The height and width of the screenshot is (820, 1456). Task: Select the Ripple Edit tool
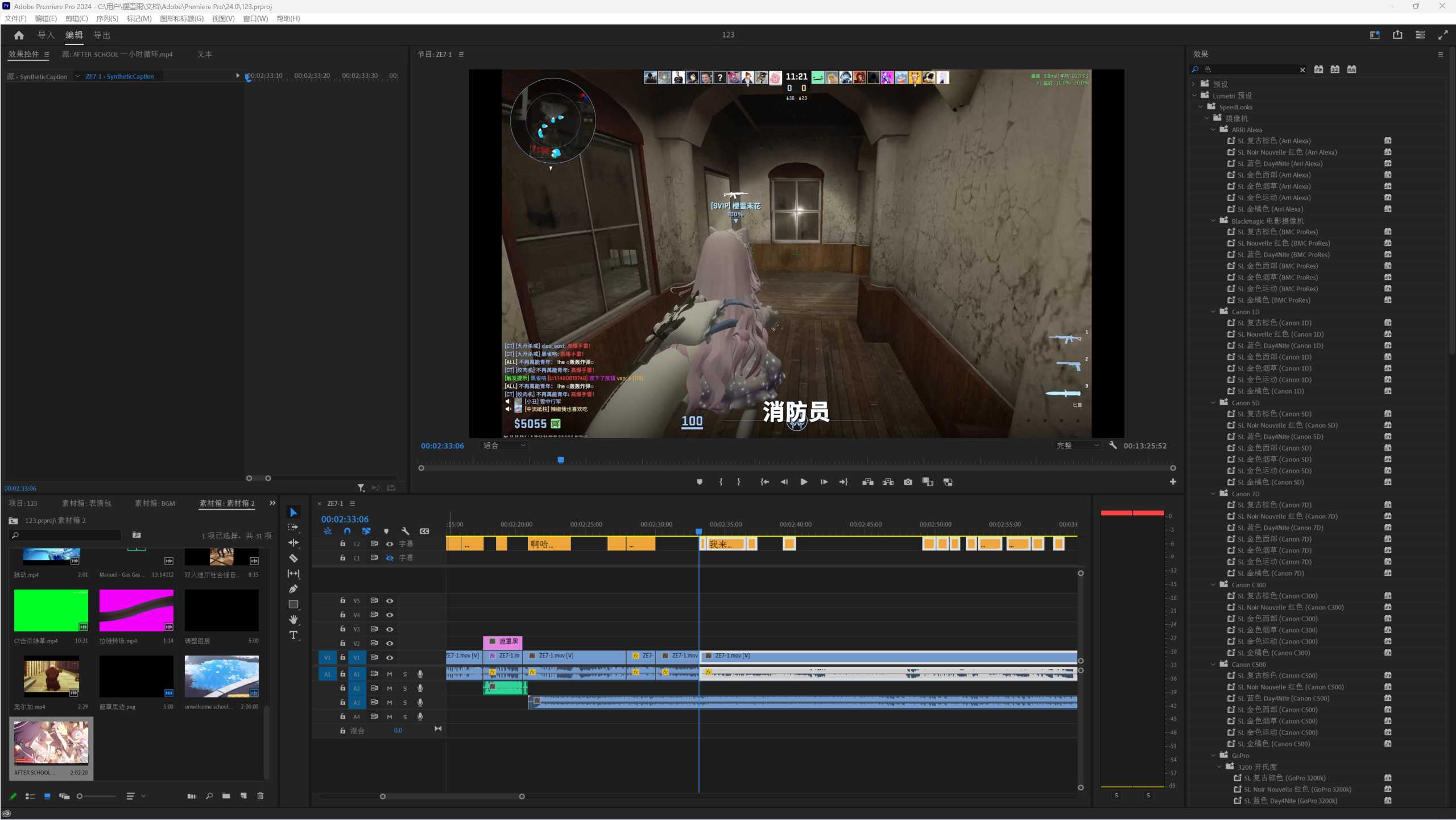[293, 543]
